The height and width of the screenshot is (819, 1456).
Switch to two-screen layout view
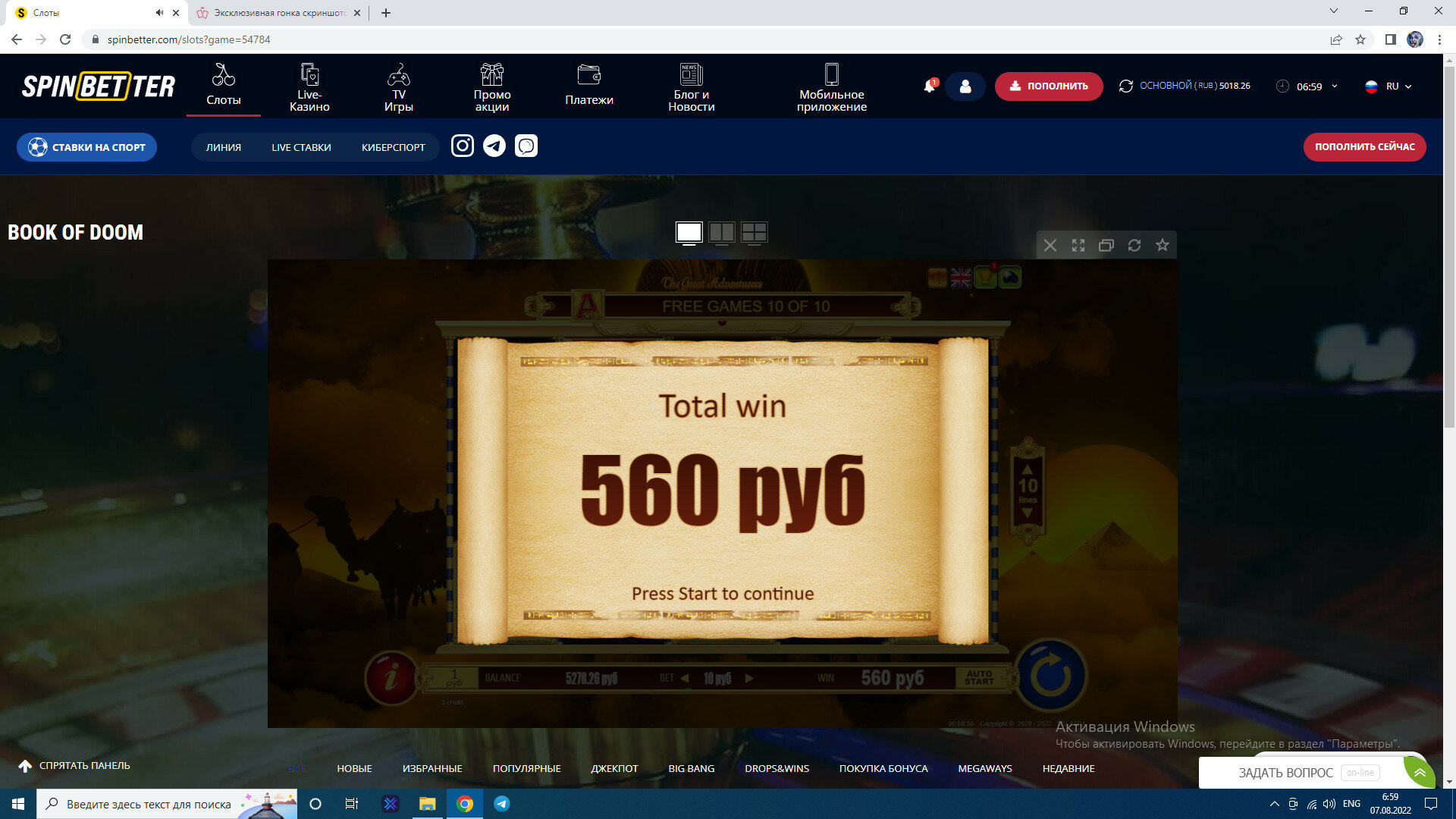tap(721, 232)
